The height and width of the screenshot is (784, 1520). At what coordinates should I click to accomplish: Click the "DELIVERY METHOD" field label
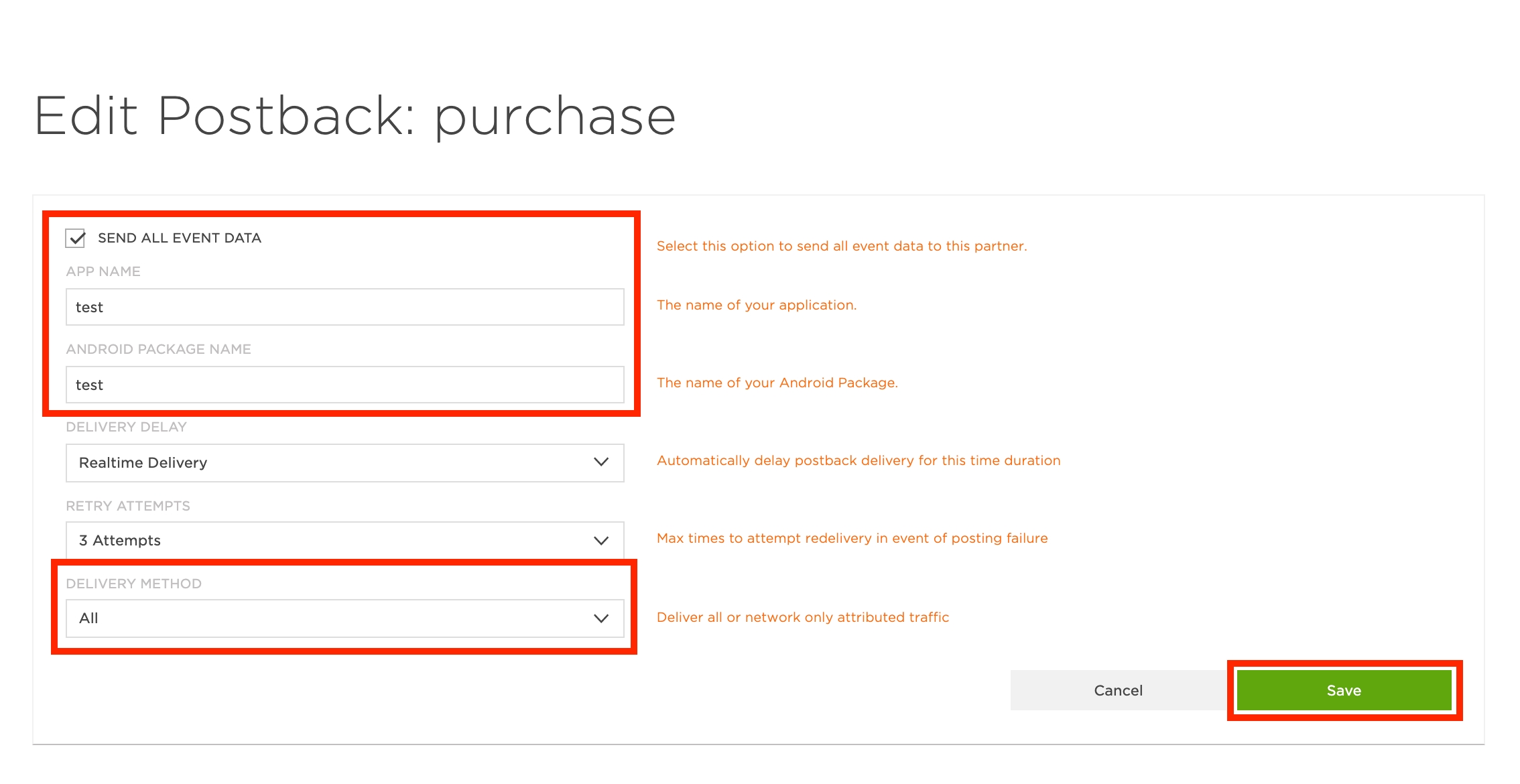point(133,584)
